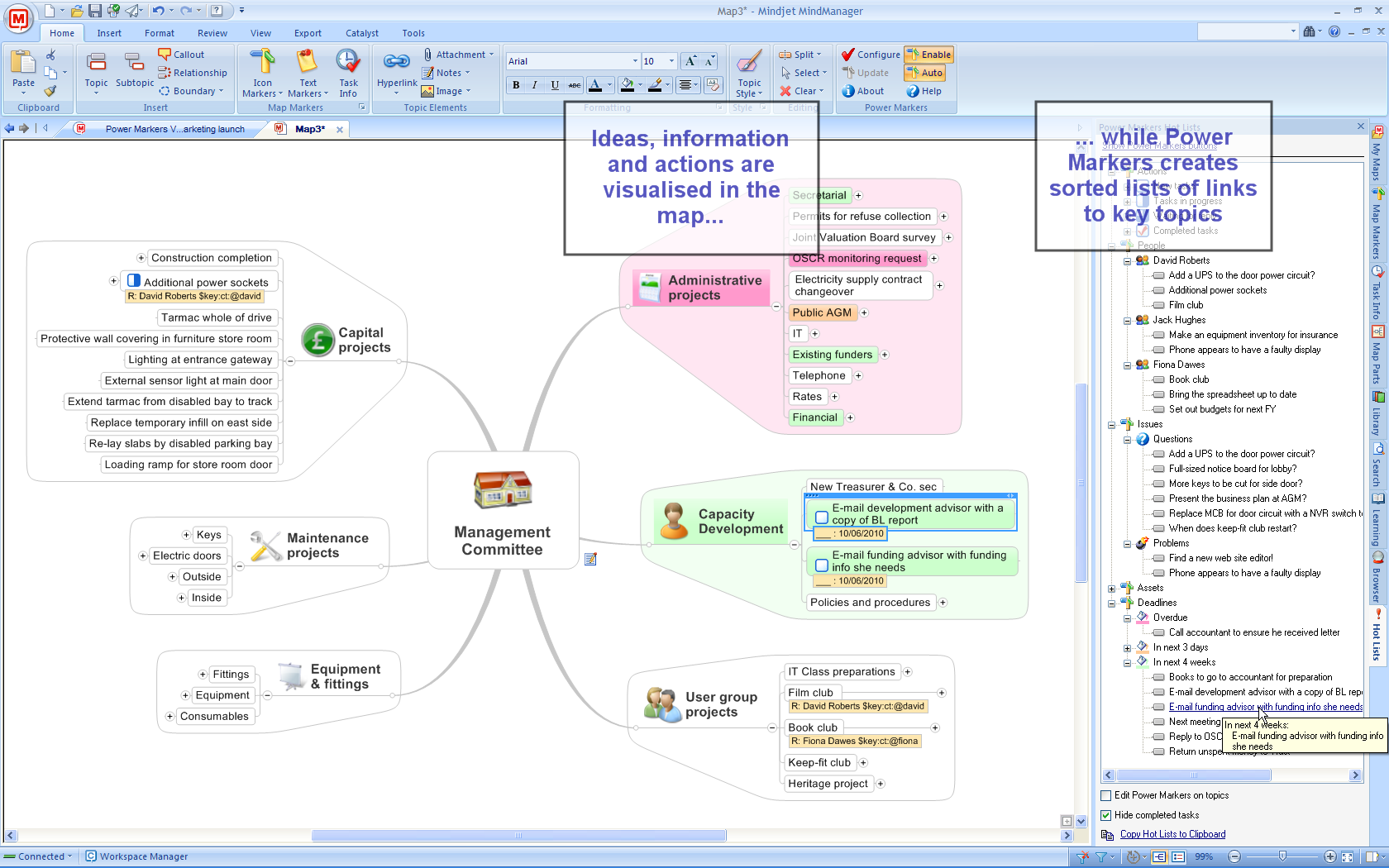
Task: Open the Insert ribbon tab
Action: 109,33
